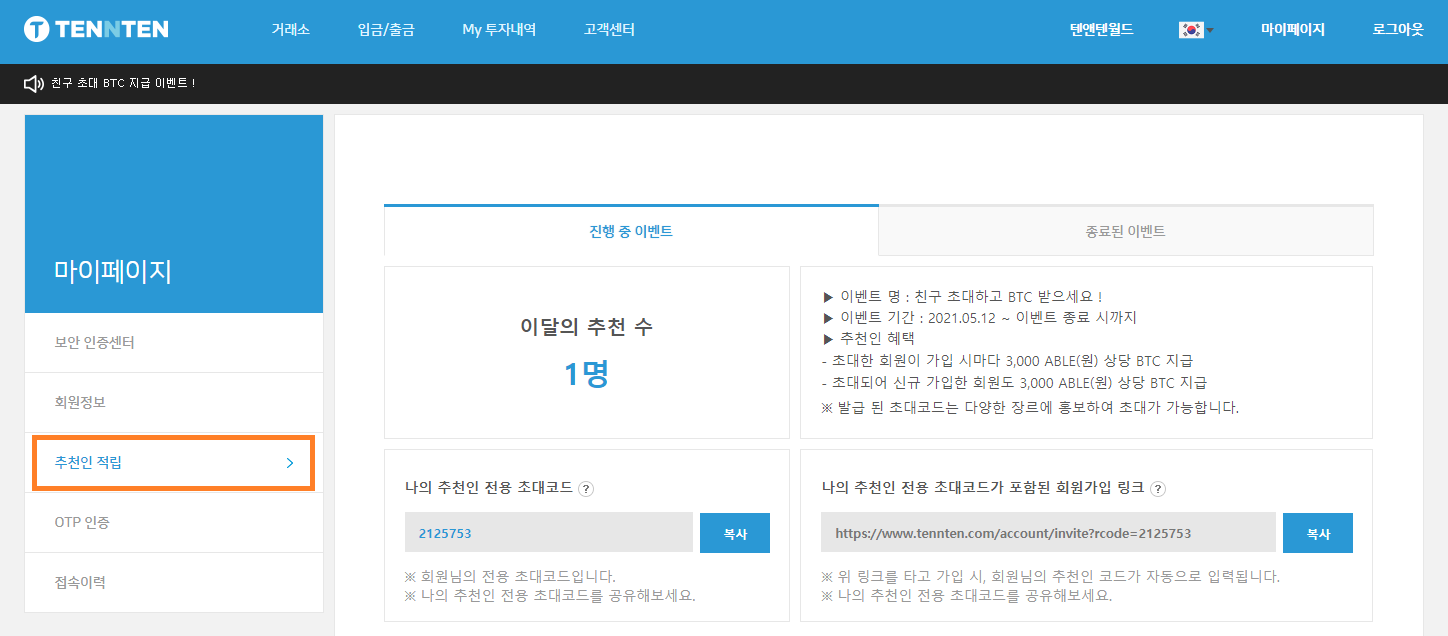Select 추천인 적립 in the sidebar
Image resolution: width=1448 pixels, height=636 pixels.
(x=174, y=463)
